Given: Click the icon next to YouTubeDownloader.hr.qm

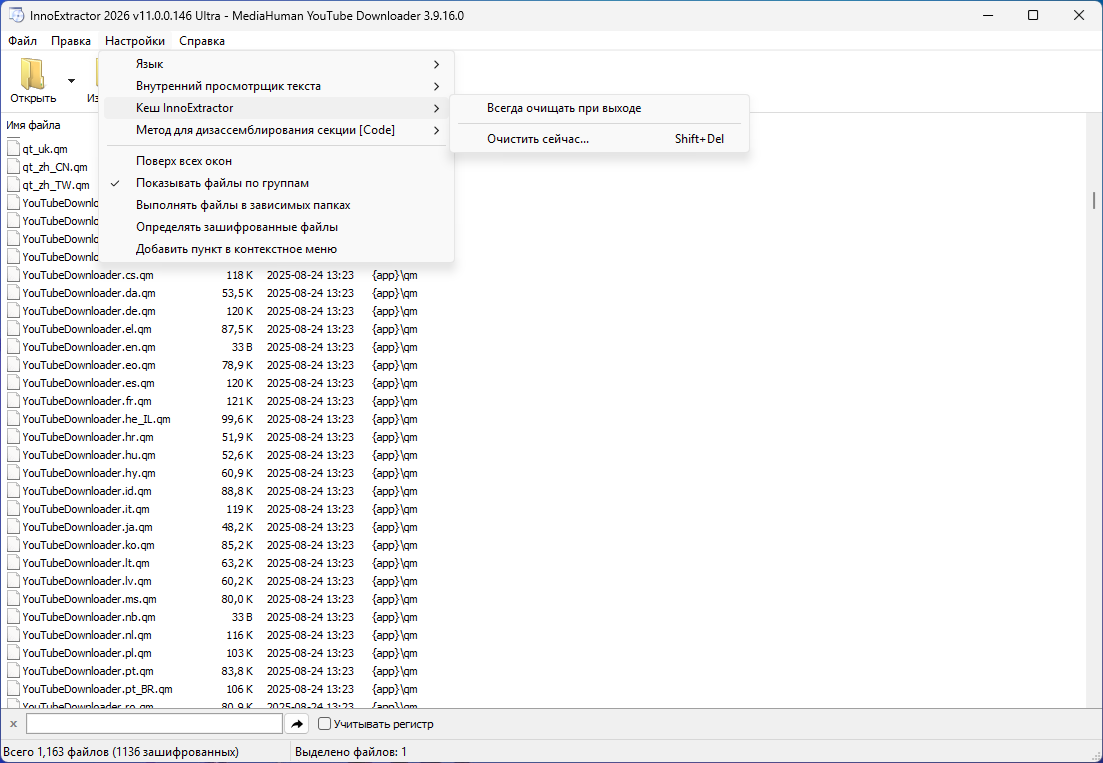Looking at the screenshot, I should (x=13, y=437).
